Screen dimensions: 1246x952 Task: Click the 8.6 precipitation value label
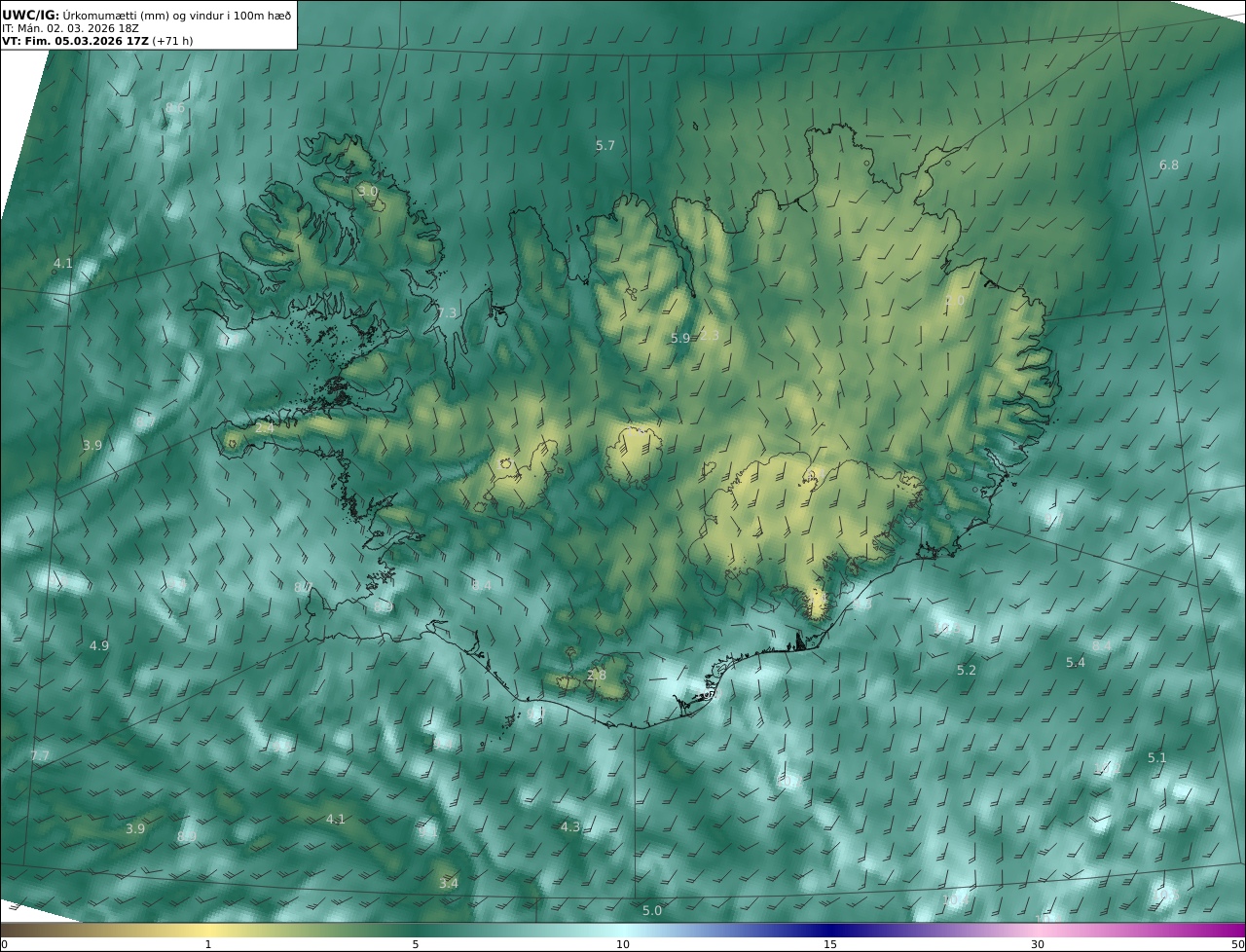pyautogui.click(x=175, y=107)
